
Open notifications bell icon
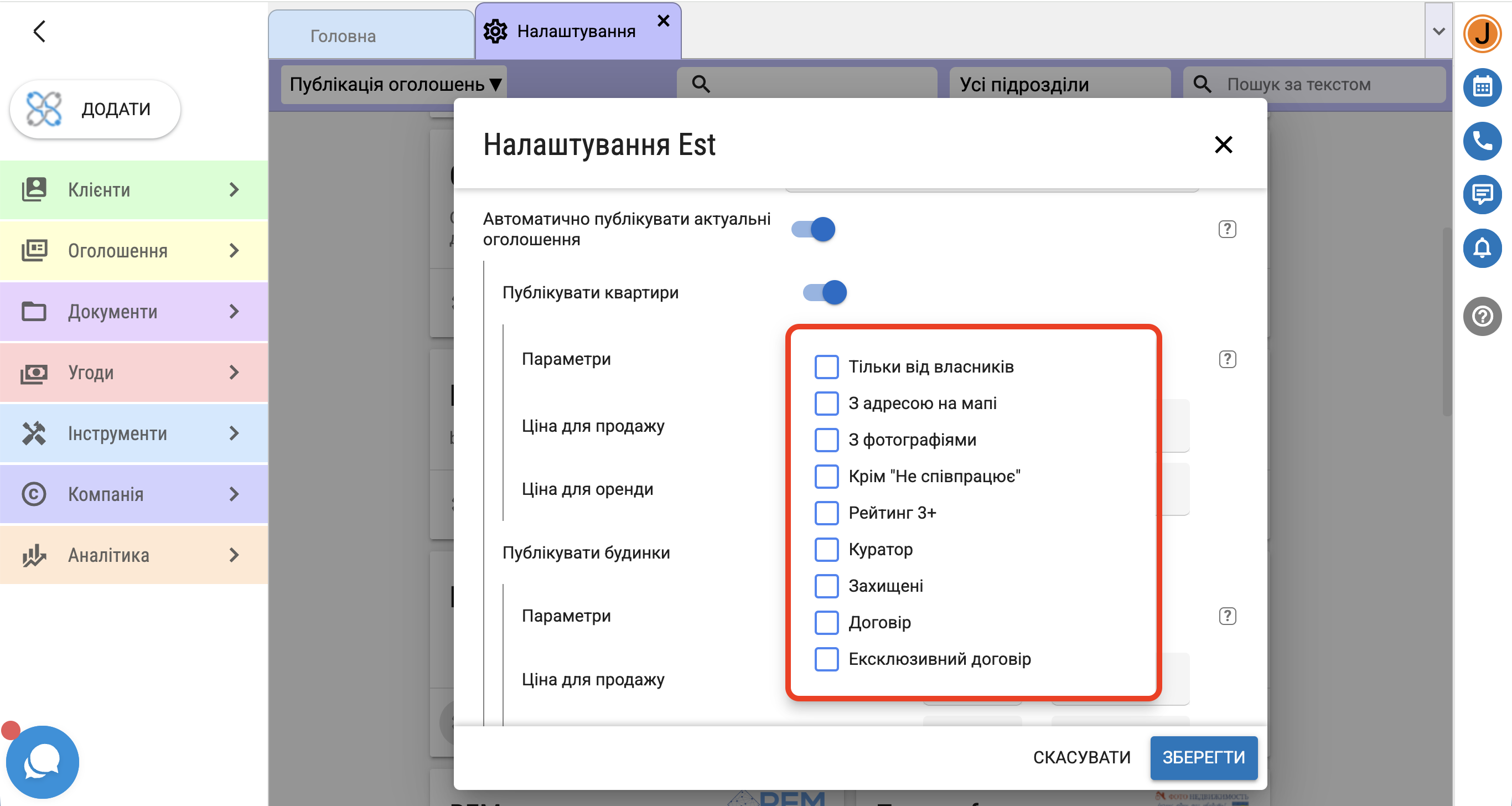coord(1482,248)
